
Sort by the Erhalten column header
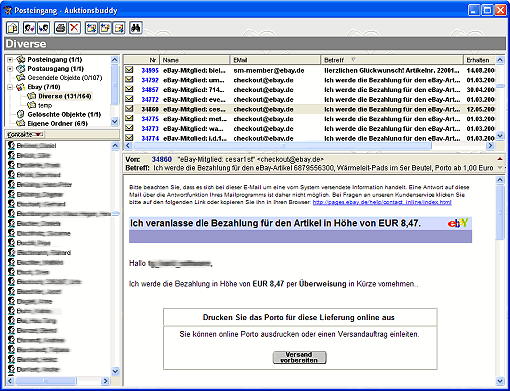(x=479, y=60)
